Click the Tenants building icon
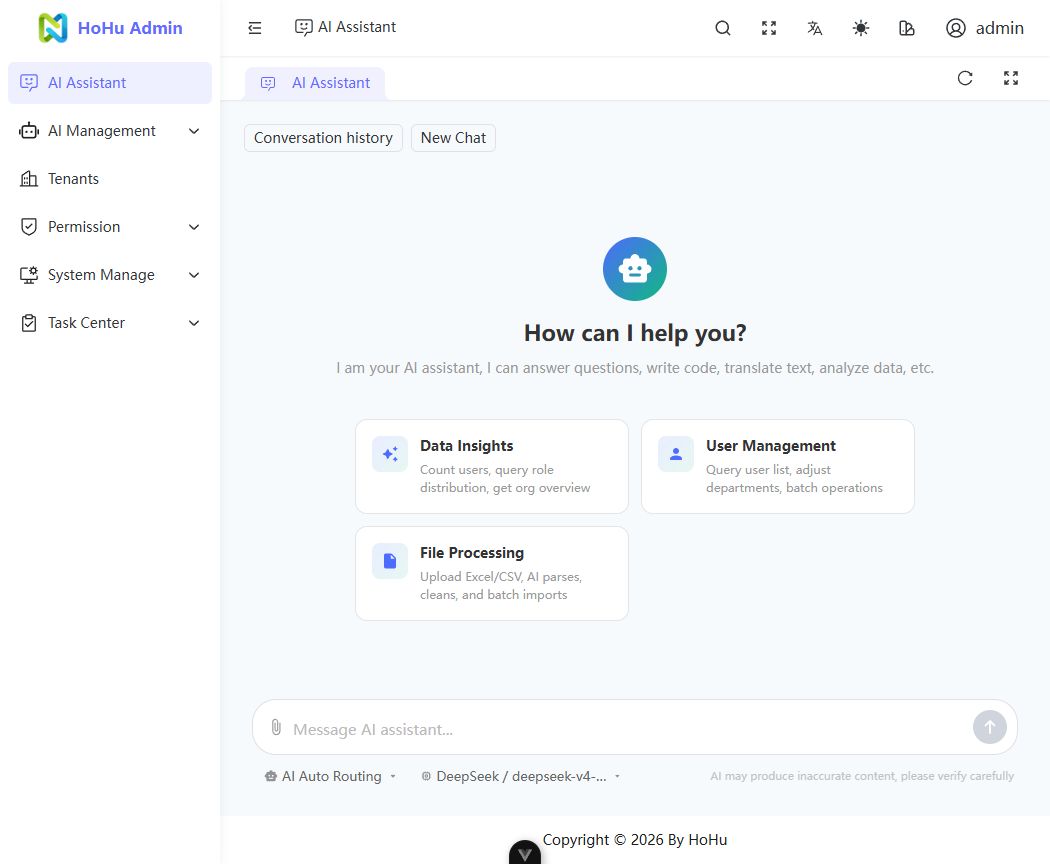The width and height of the screenshot is (1050, 864). pyautogui.click(x=29, y=179)
